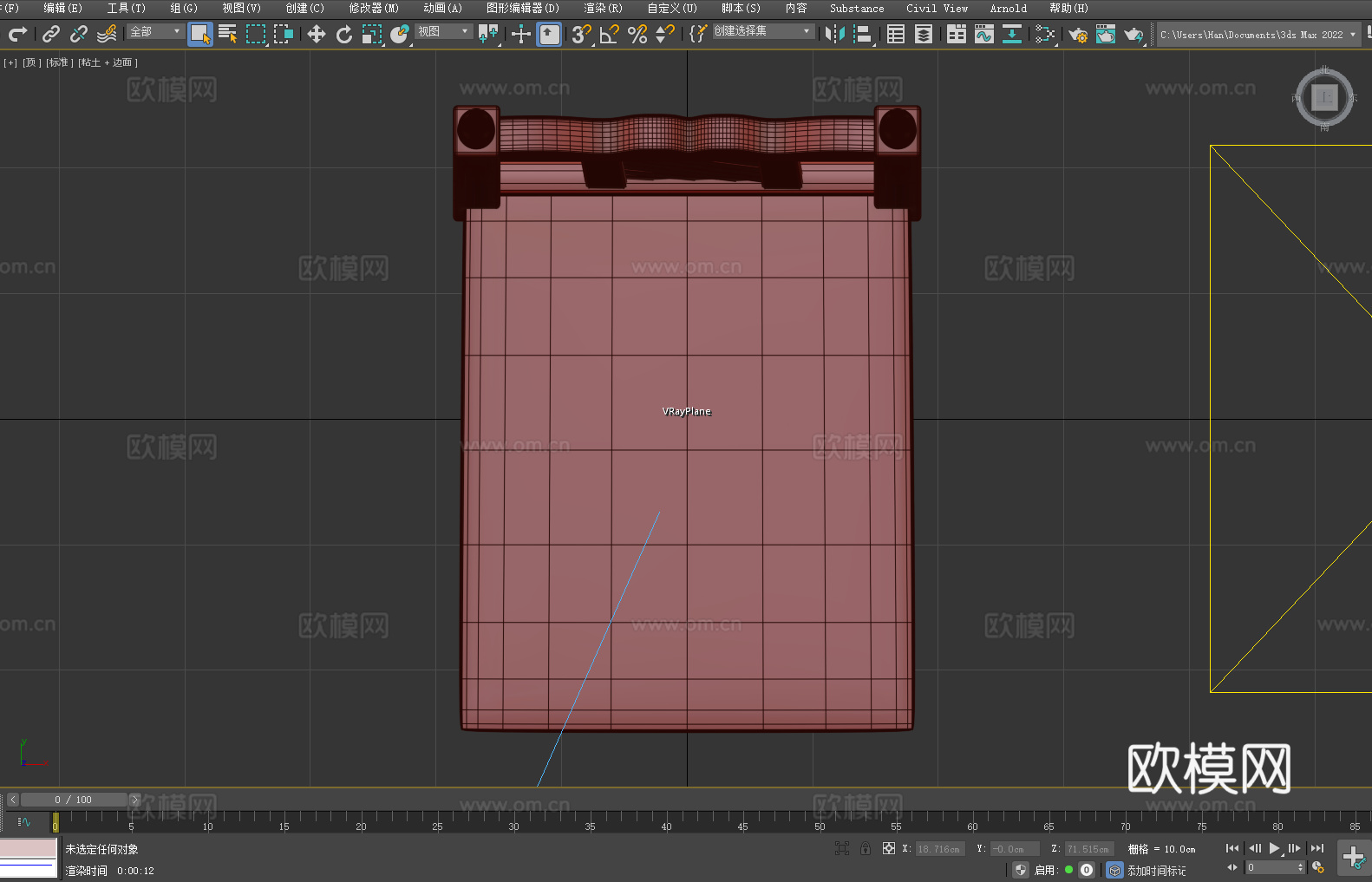Step time slider back with left arrow
Screen dimensions: 1372x882
pos(13,800)
